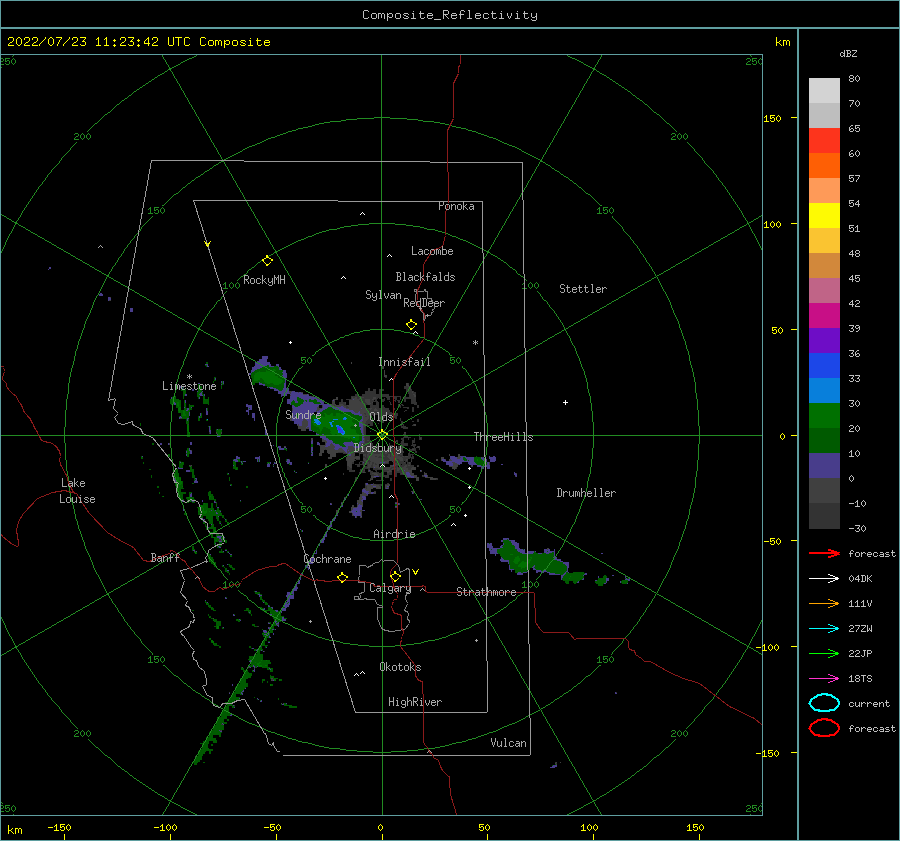
Task: Click the white 04DK arrow icon
Action: click(x=824, y=579)
